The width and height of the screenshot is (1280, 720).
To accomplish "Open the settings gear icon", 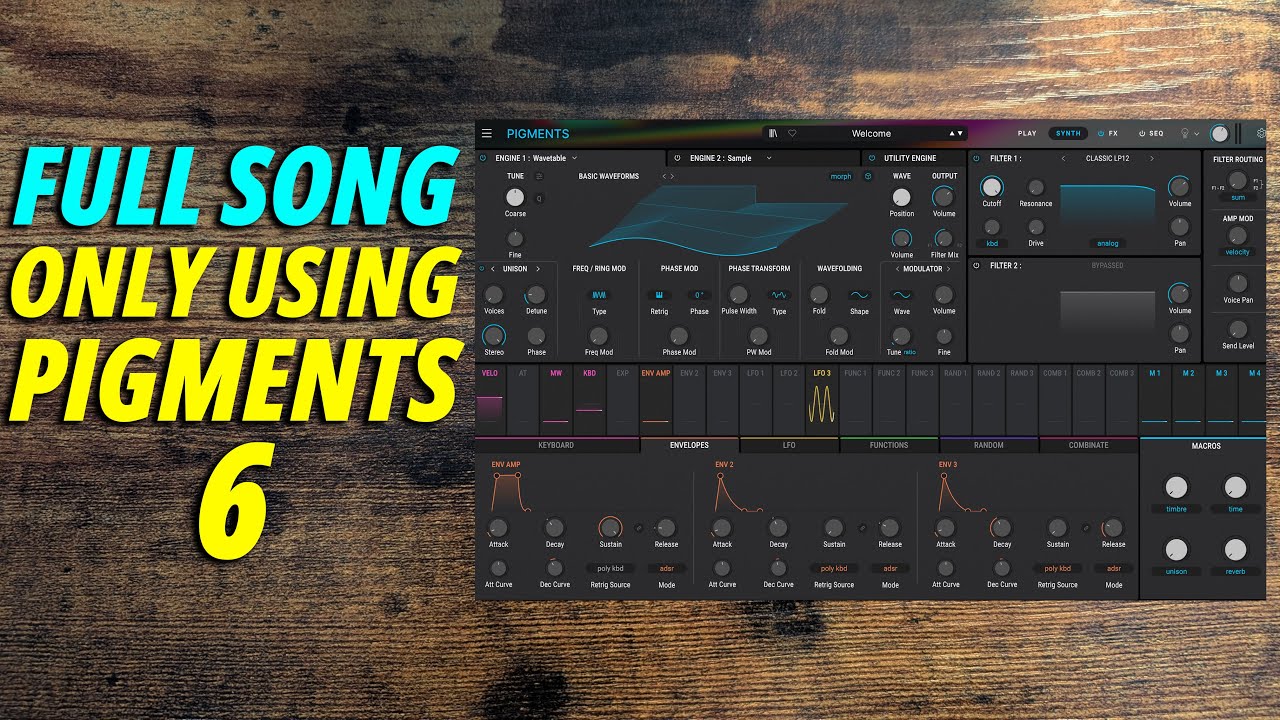I will pyautogui.click(x=1261, y=133).
